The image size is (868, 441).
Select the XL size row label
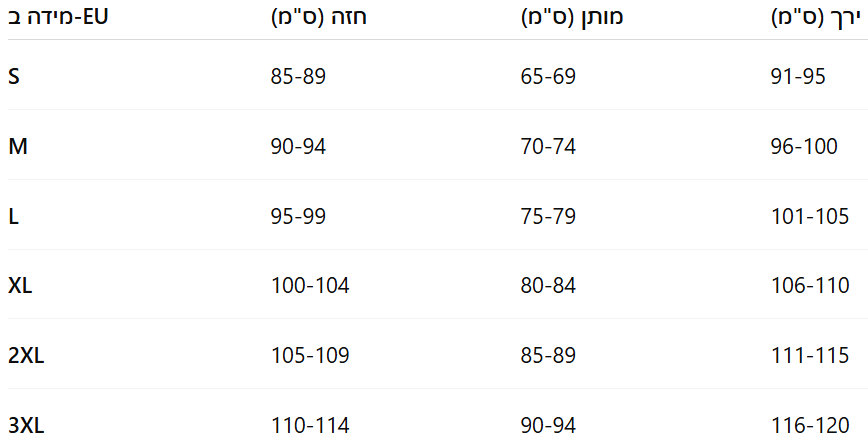20,286
